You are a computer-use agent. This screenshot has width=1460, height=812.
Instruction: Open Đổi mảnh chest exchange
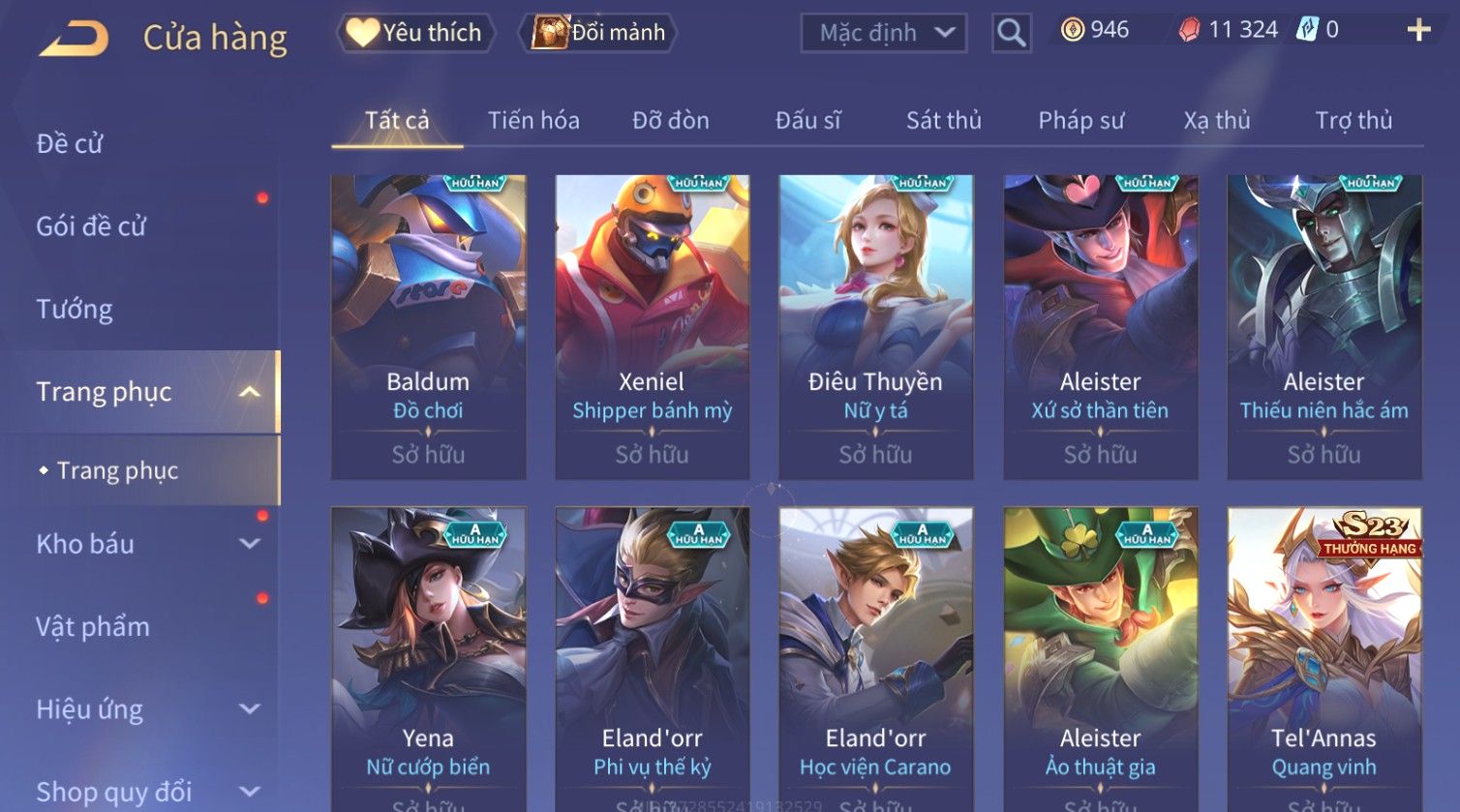coord(597,33)
